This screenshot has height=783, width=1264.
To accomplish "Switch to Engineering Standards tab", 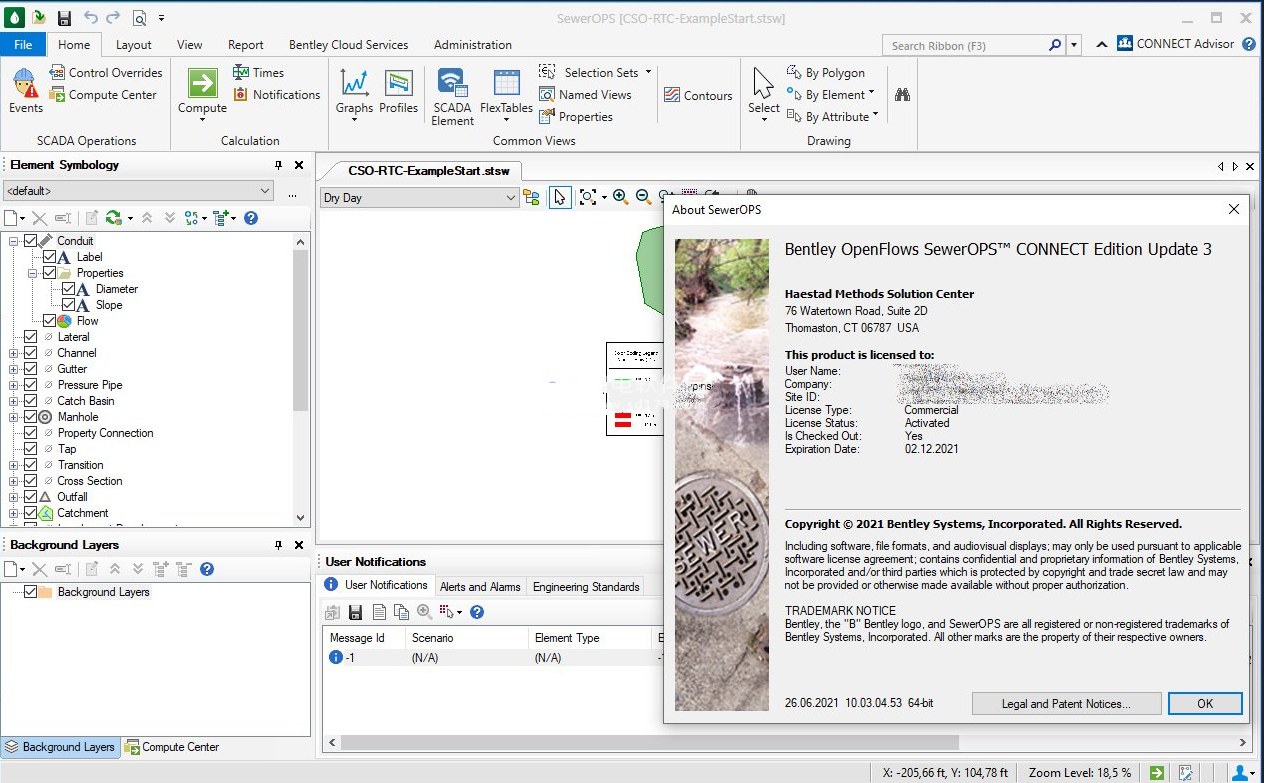I will coord(586,587).
